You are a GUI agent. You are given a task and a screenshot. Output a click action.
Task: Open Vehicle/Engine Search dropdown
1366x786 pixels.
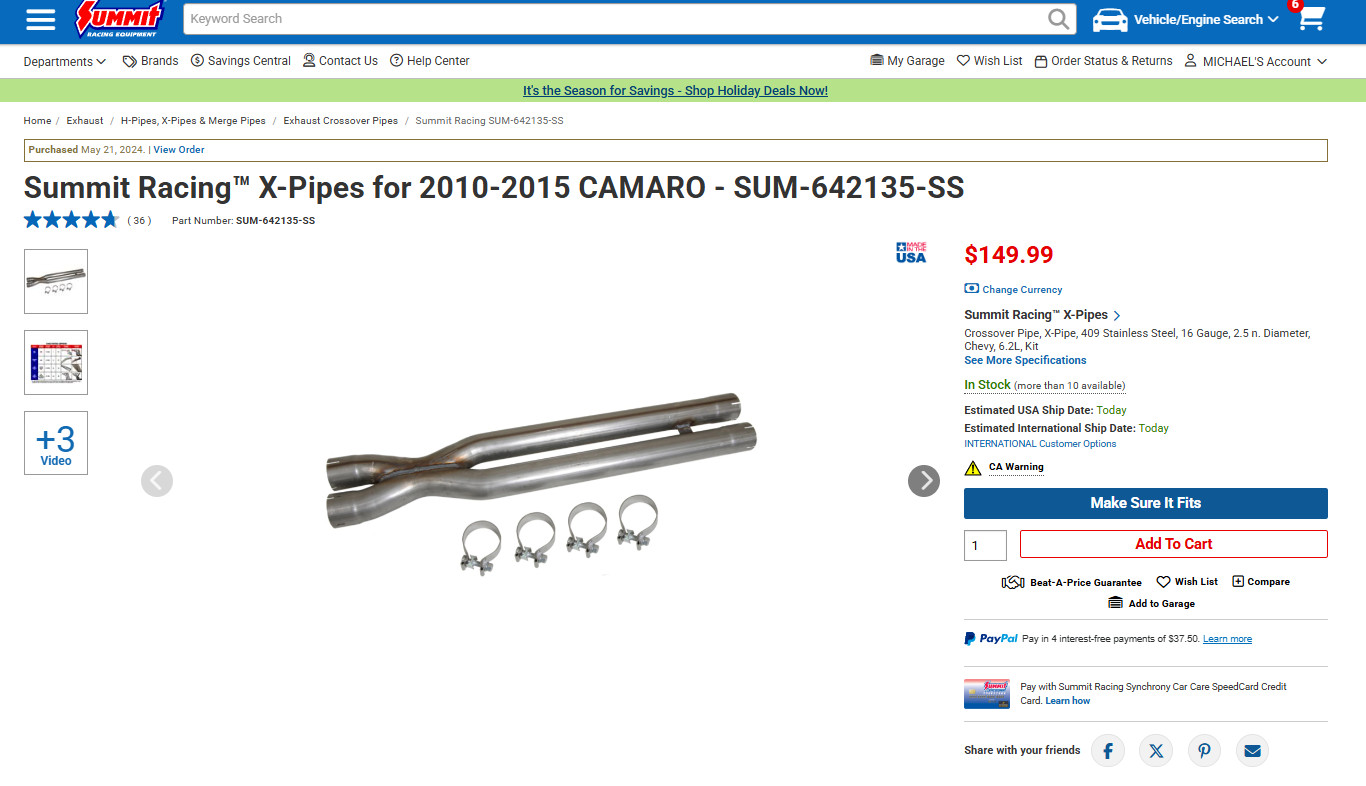[x=1185, y=19]
